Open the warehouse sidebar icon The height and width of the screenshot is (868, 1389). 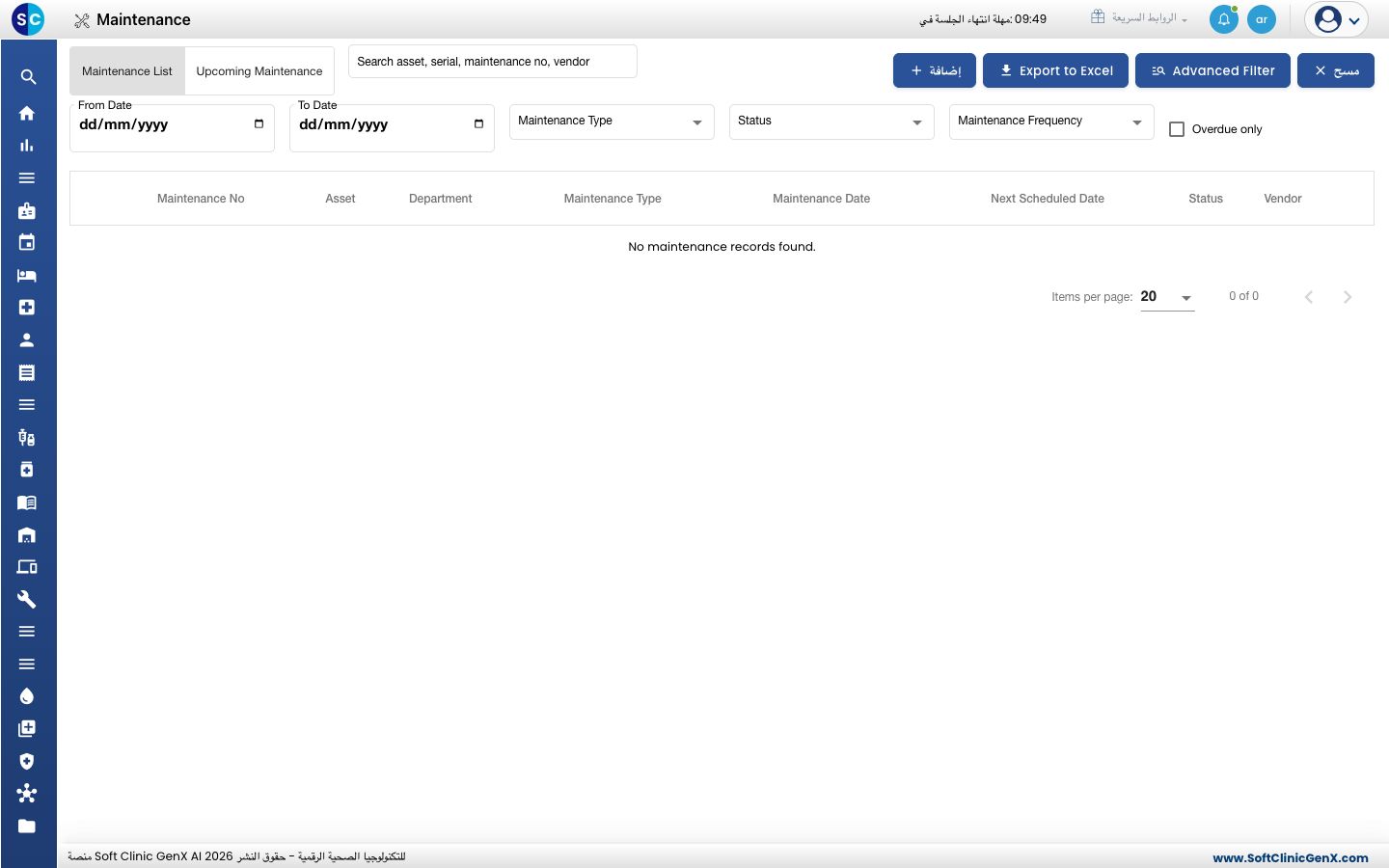coord(27,534)
